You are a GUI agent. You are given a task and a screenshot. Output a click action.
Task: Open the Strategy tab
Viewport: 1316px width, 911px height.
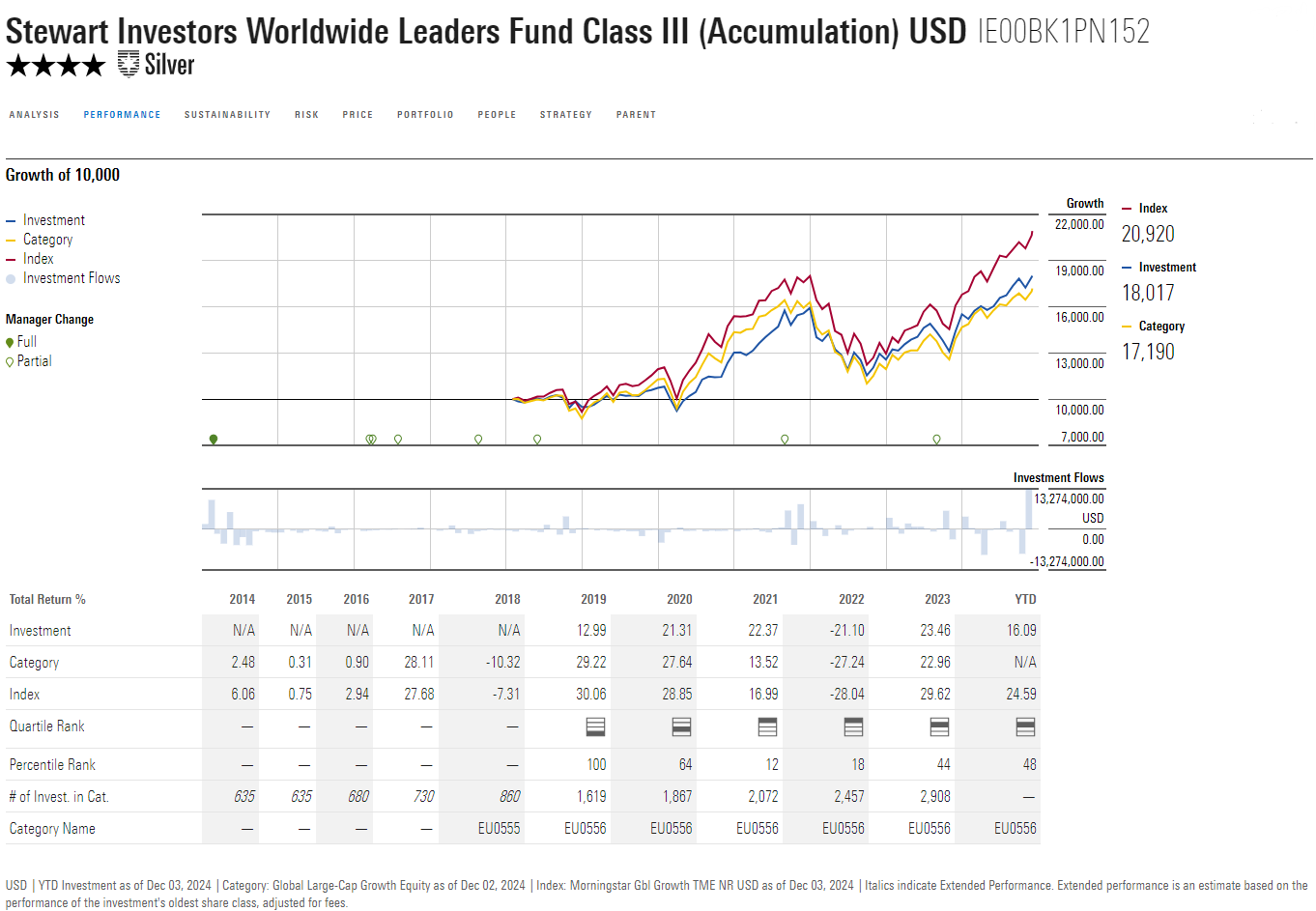(566, 115)
